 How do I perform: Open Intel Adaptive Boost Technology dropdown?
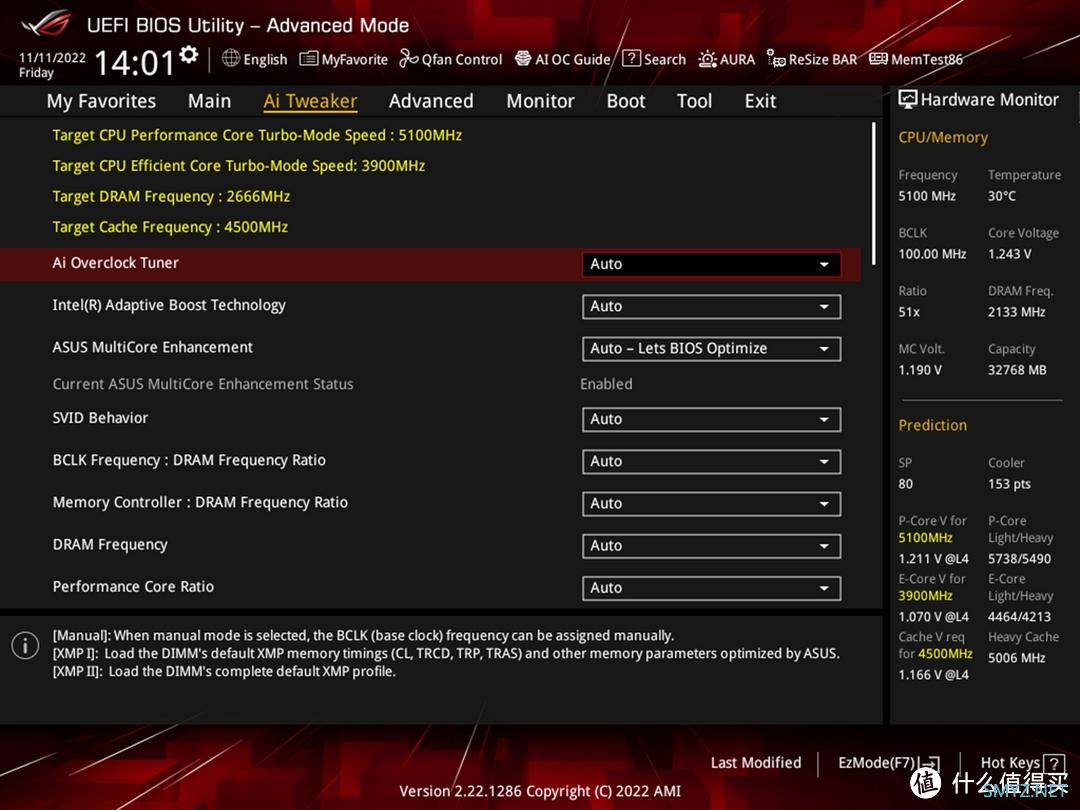712,307
